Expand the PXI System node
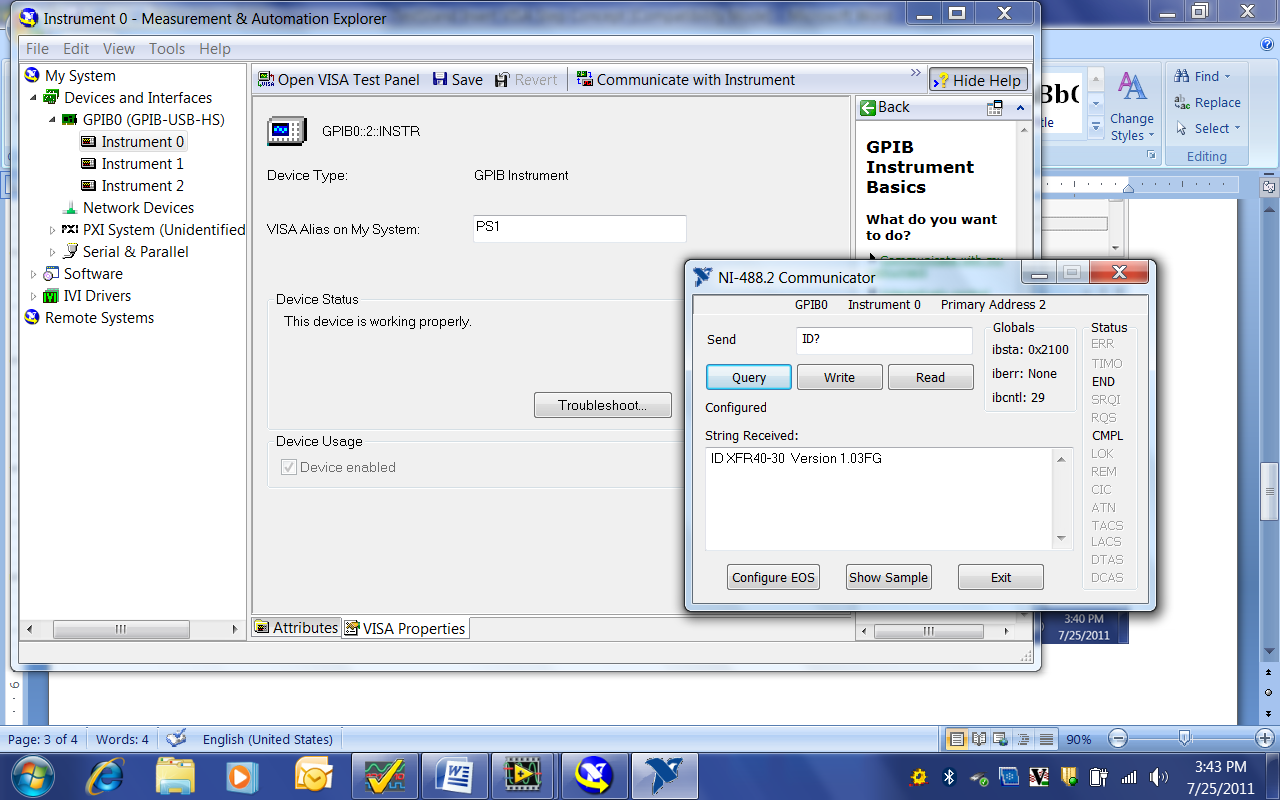The width and height of the screenshot is (1280, 800). click(52, 230)
